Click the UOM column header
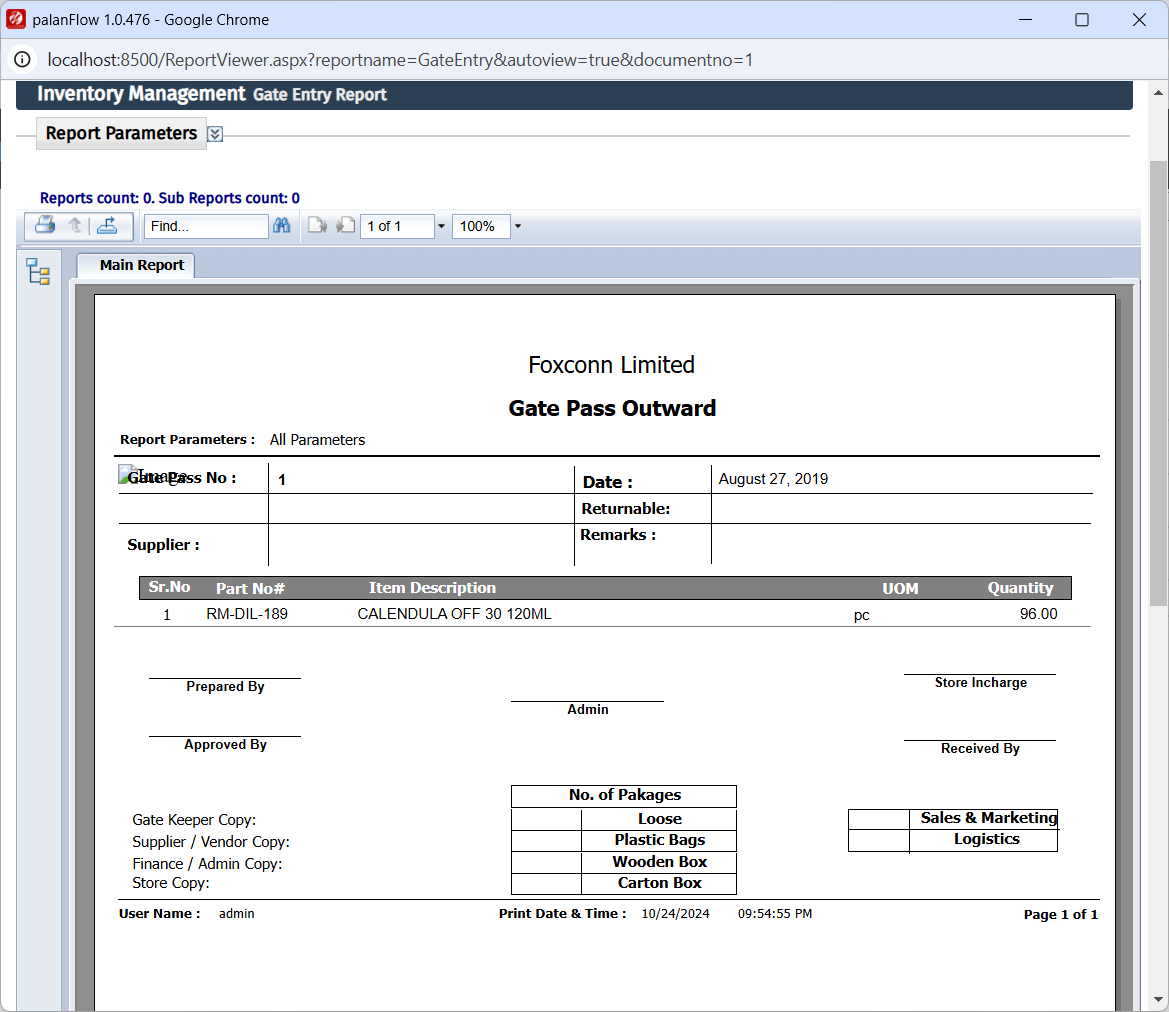1169x1012 pixels. pos(901,588)
